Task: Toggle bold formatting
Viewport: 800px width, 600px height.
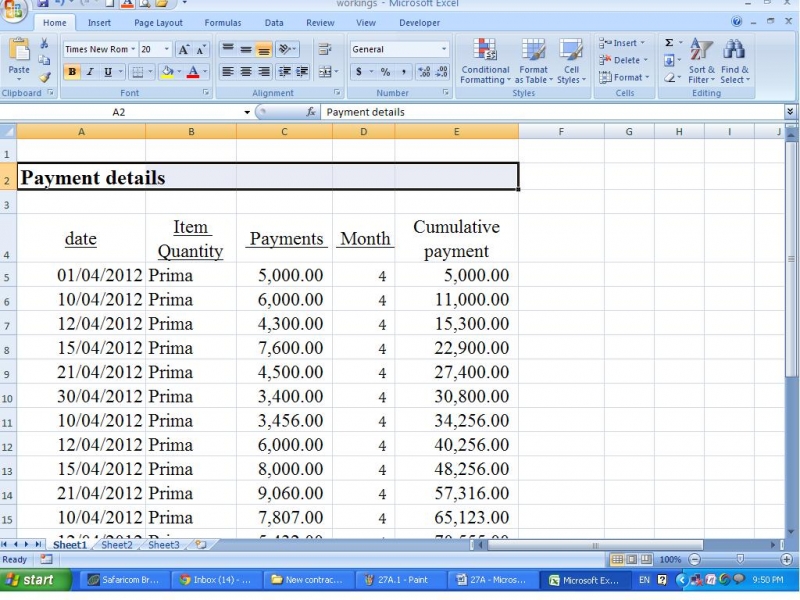Action: [70, 71]
